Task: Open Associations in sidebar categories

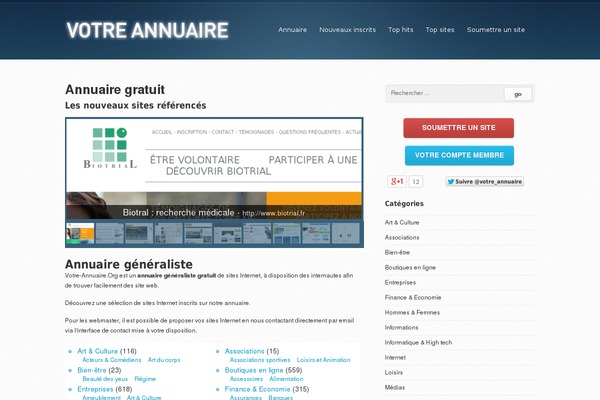Action: point(402,237)
